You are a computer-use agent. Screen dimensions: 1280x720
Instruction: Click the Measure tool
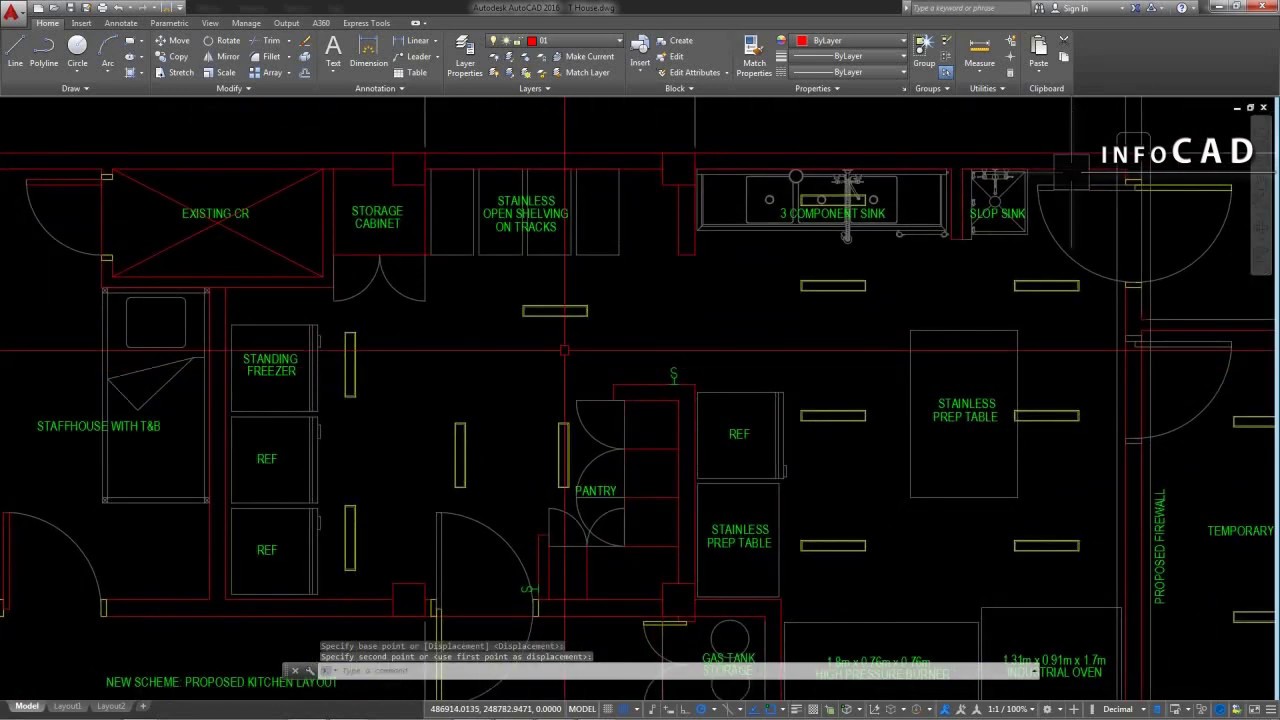tap(979, 52)
